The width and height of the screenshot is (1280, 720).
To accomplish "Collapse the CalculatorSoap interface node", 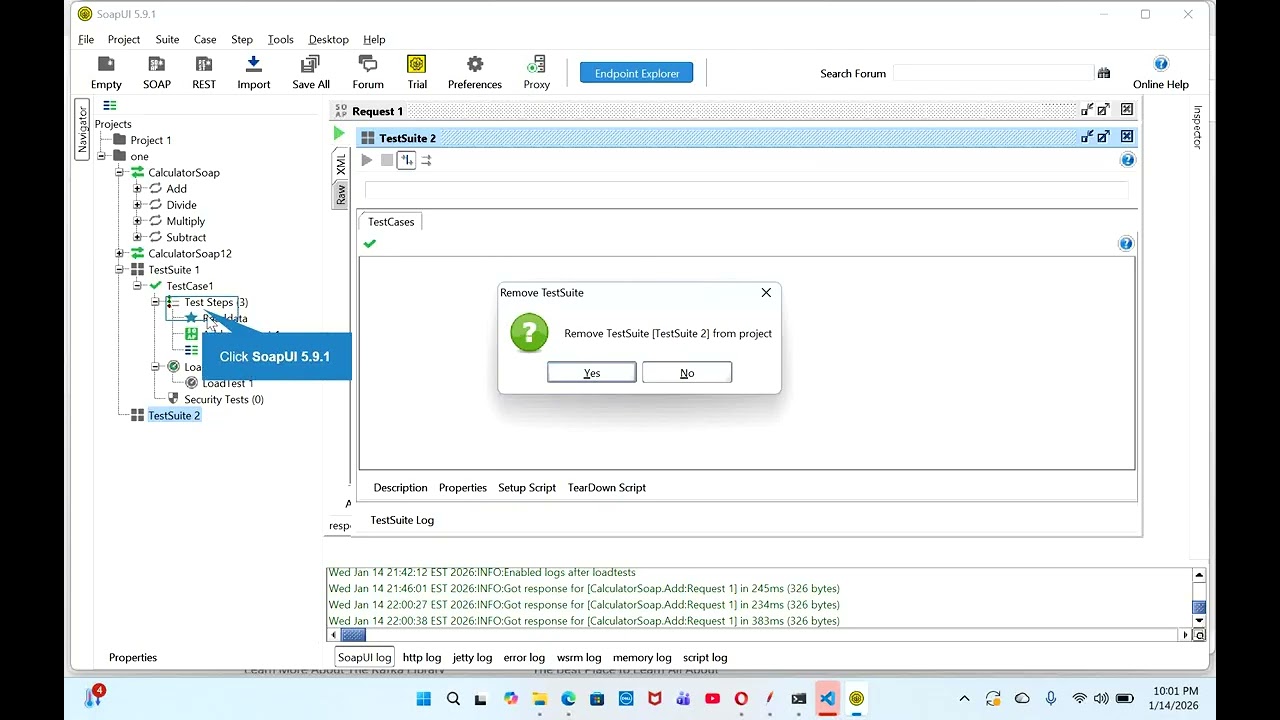I will (x=119, y=173).
